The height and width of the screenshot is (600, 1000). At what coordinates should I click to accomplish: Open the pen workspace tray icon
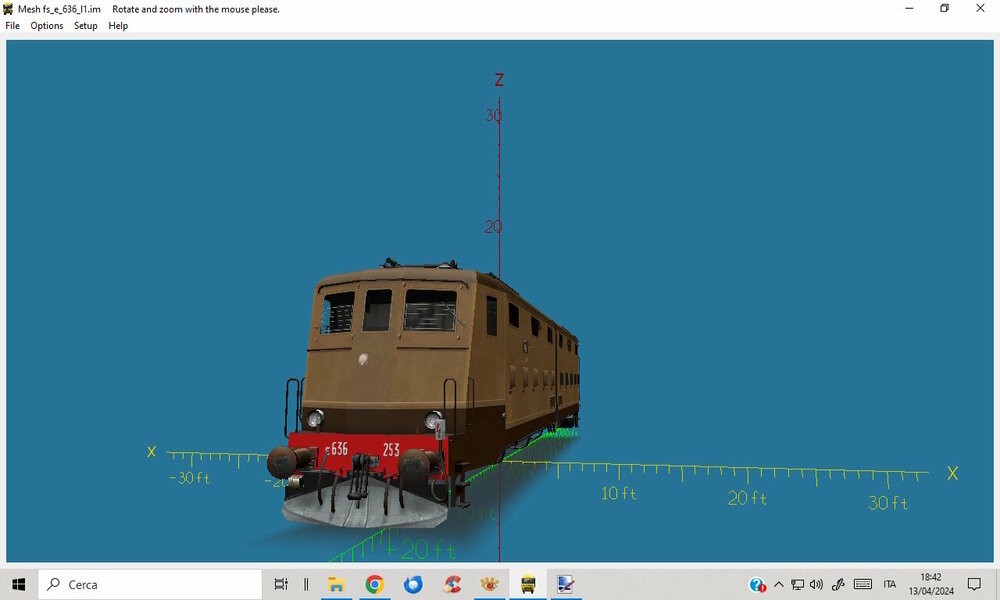click(x=839, y=584)
